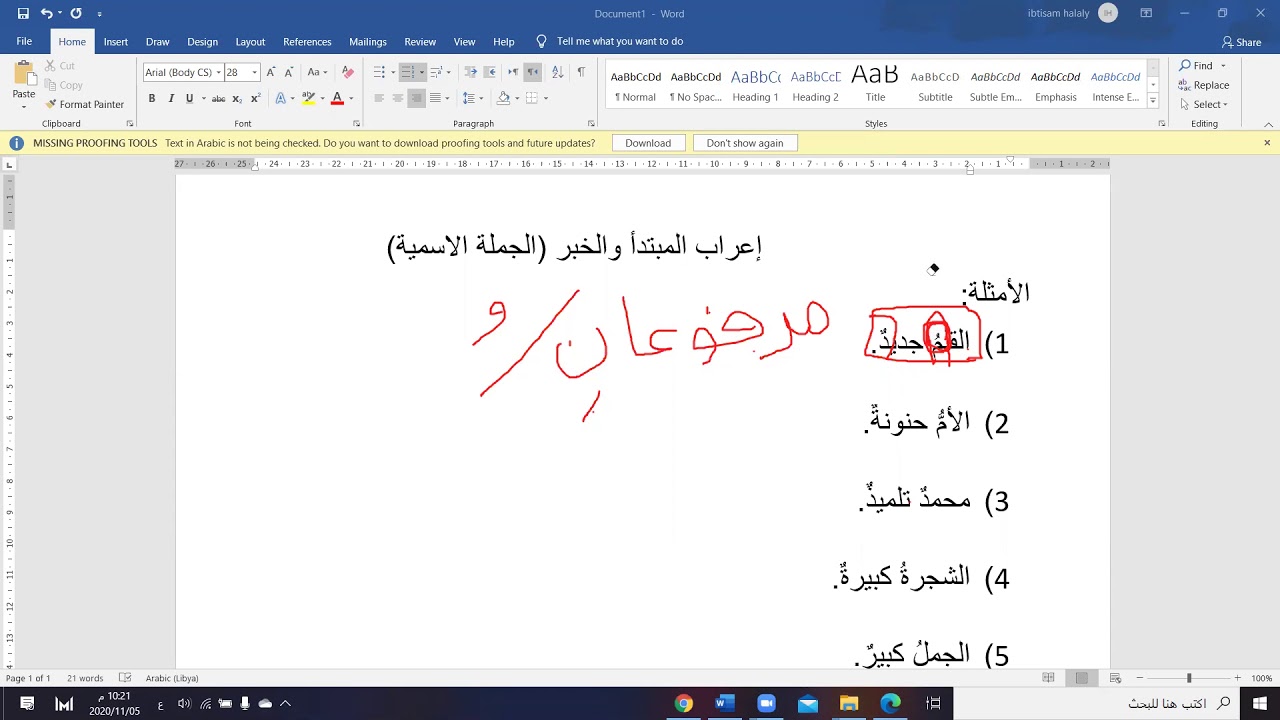1280x720 pixels.
Task: Increase paragraph indent
Action: [x=490, y=72]
